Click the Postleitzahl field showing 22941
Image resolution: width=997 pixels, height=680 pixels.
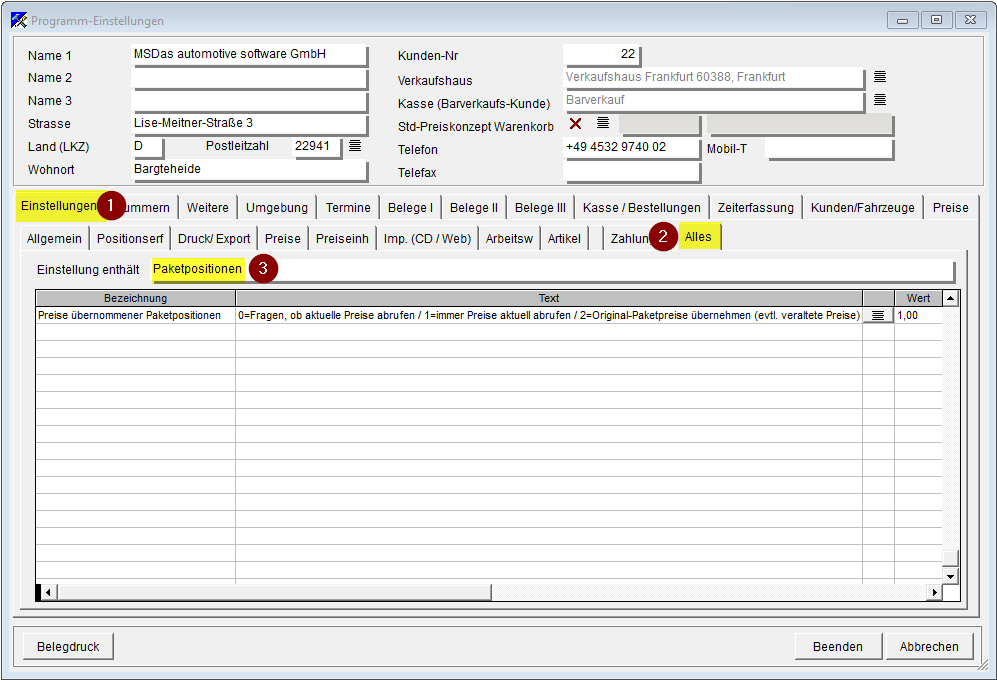[x=317, y=147]
